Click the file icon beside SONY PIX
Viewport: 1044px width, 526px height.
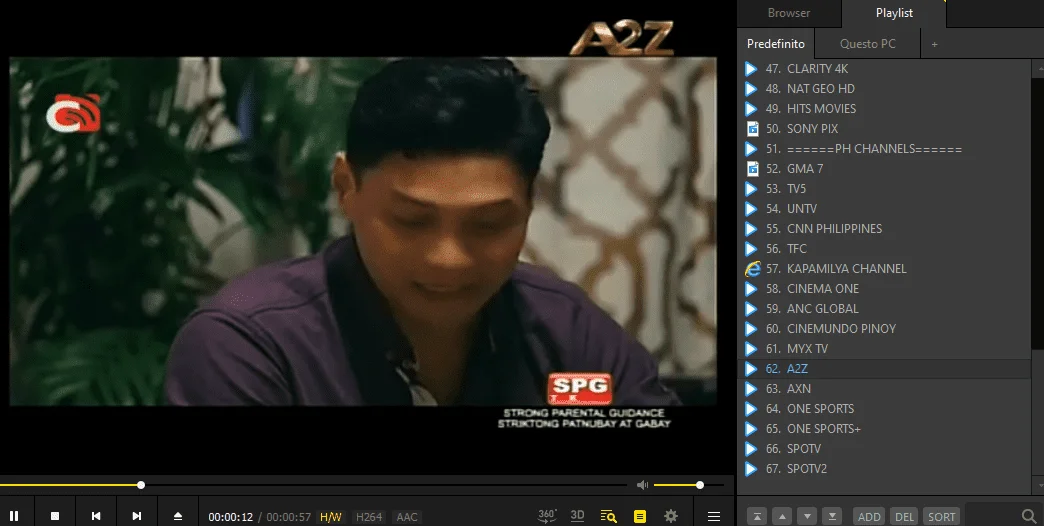752,129
